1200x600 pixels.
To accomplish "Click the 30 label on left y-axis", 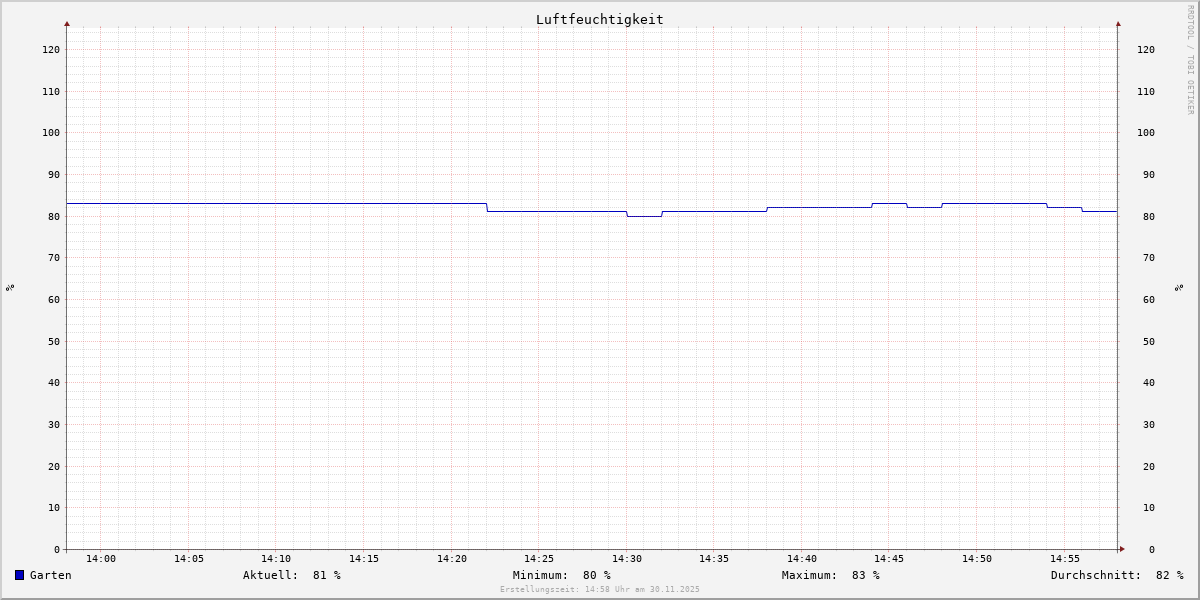I will click(x=54, y=424).
